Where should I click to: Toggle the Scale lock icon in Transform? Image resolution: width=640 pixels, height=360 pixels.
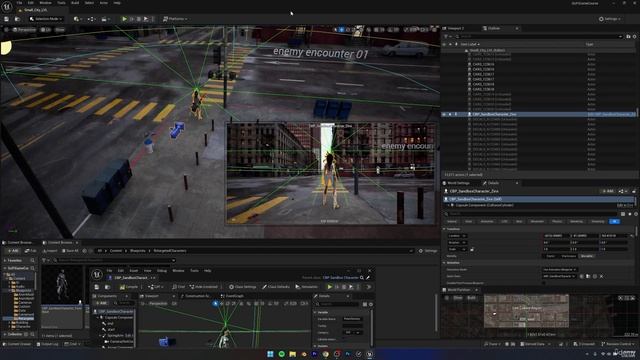[x=472, y=249]
